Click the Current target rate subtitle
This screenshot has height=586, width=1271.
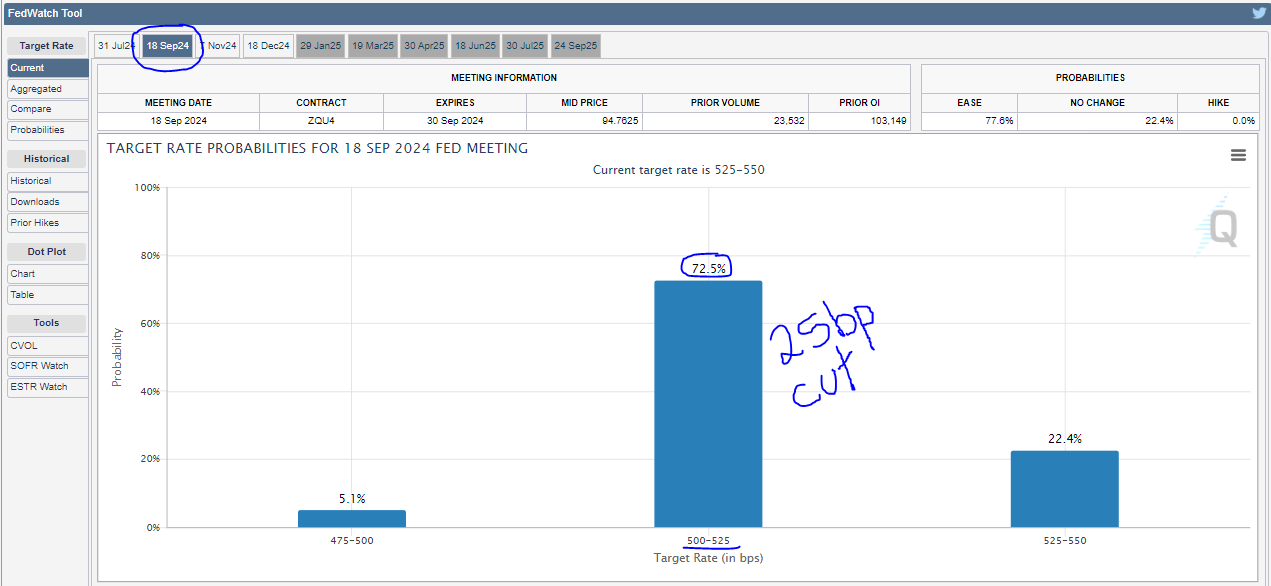[678, 170]
